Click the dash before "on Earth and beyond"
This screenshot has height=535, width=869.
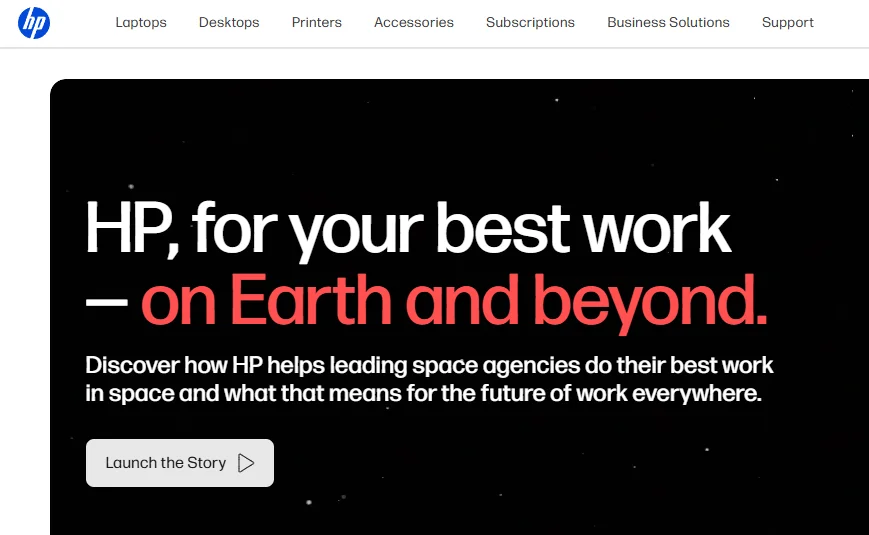(x=106, y=301)
